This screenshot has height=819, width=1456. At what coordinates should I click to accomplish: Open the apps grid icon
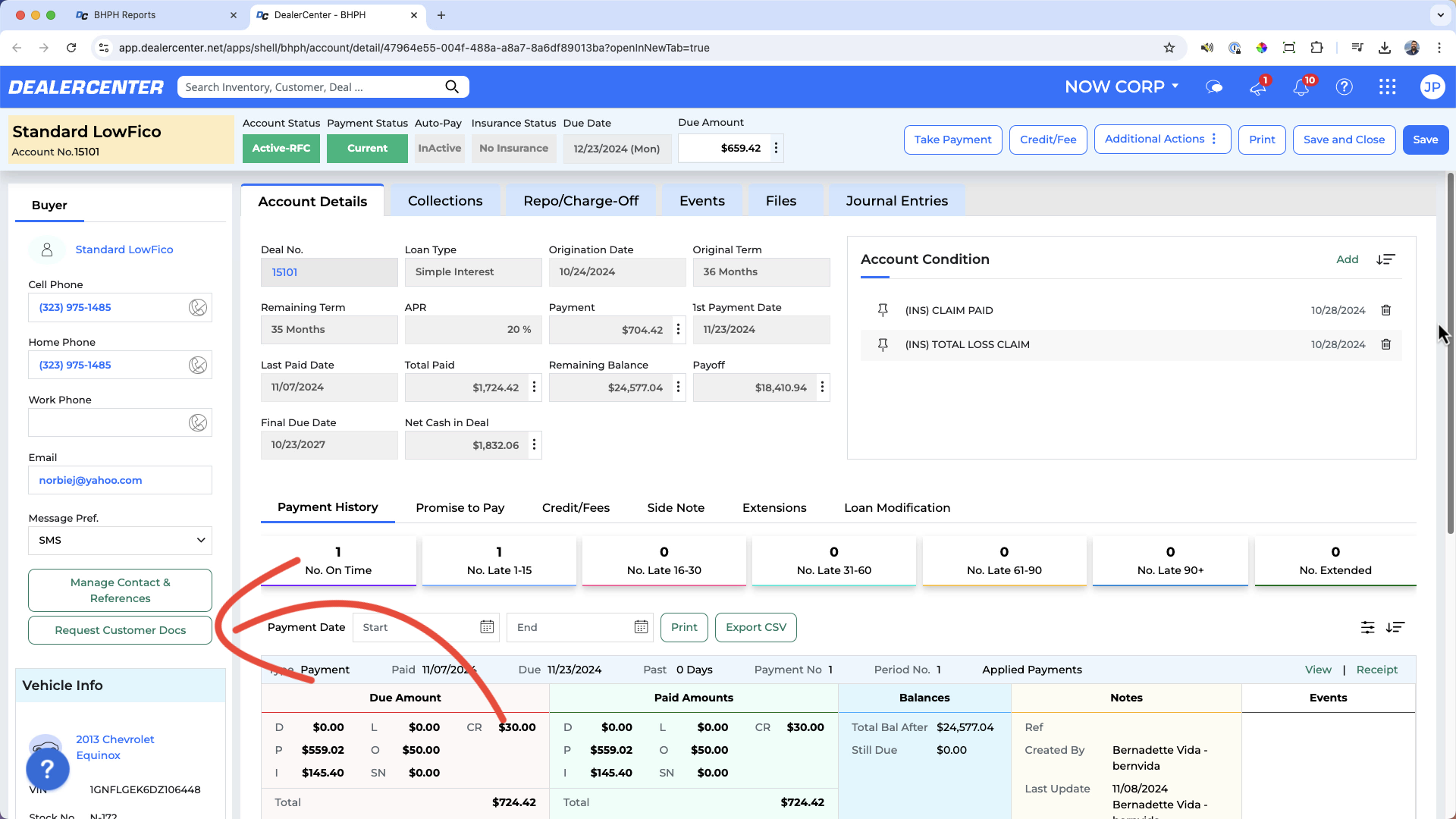tap(1388, 87)
